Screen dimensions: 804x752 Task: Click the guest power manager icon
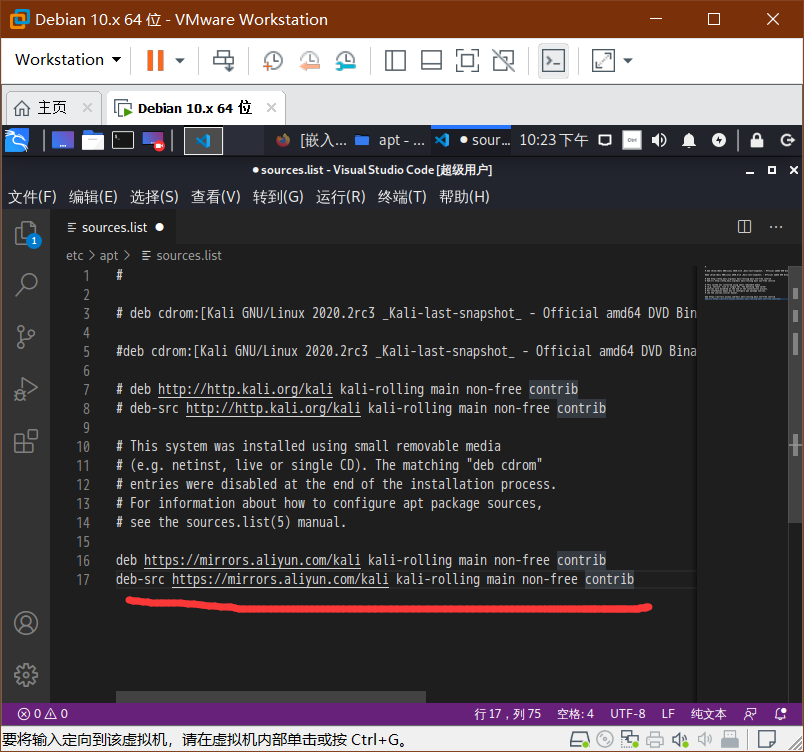coord(719,140)
